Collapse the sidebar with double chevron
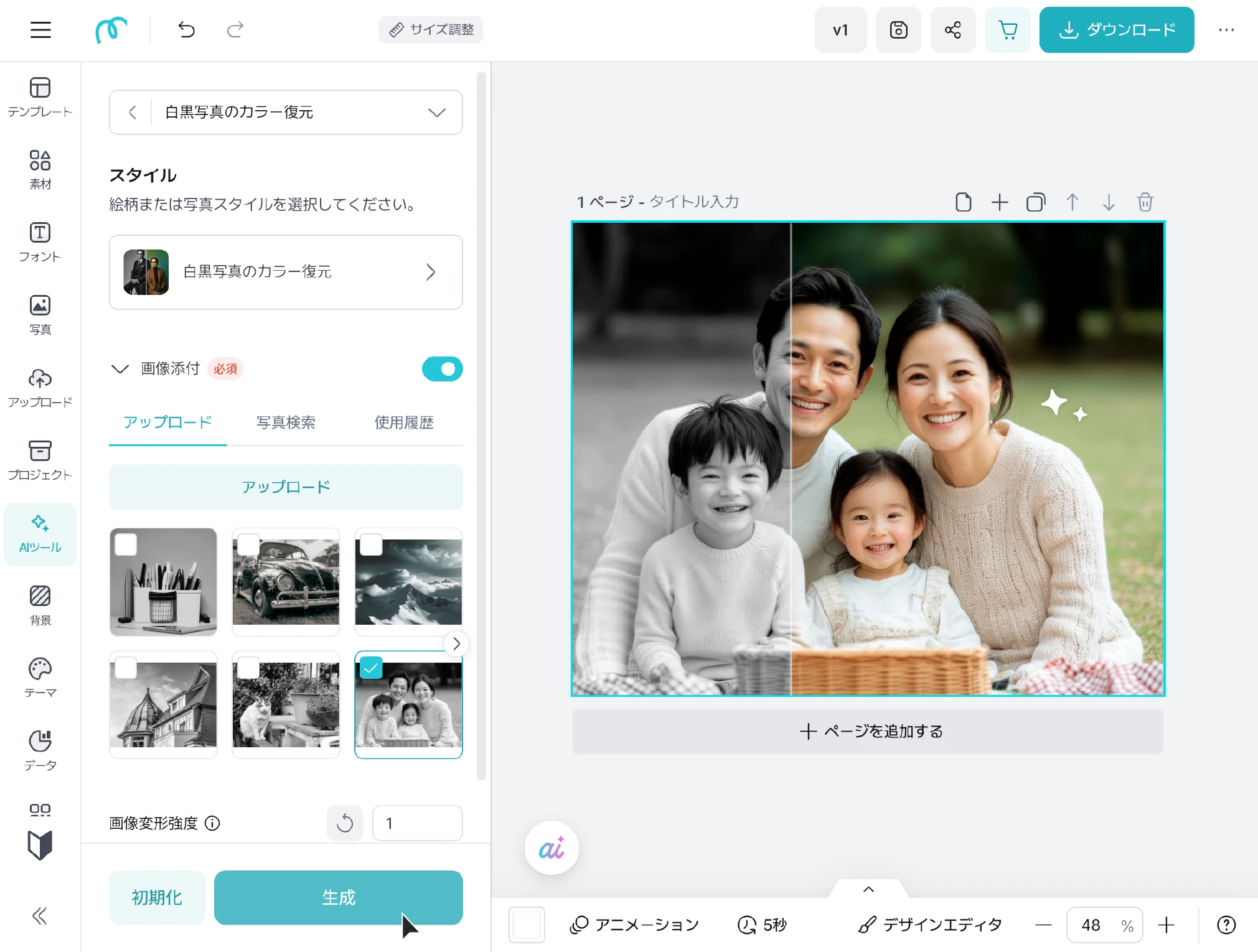The width and height of the screenshot is (1258, 952). click(x=40, y=916)
